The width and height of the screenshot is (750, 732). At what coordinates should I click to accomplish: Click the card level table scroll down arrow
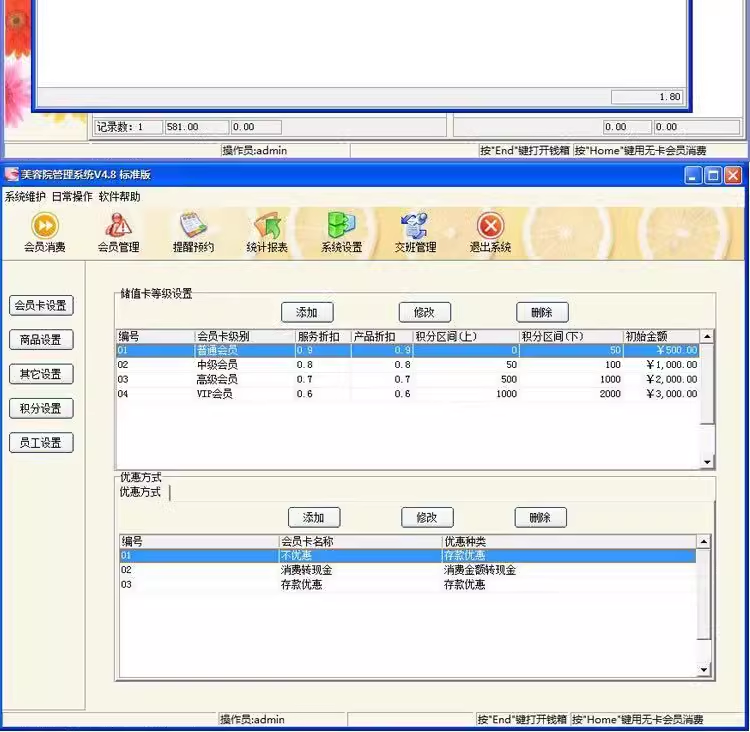707,462
